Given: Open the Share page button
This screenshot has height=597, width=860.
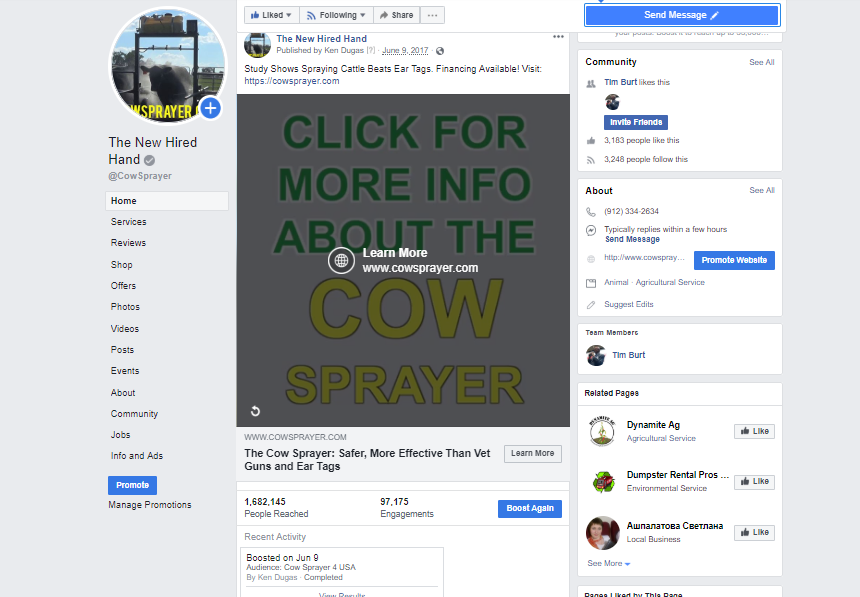Looking at the screenshot, I should (x=397, y=15).
